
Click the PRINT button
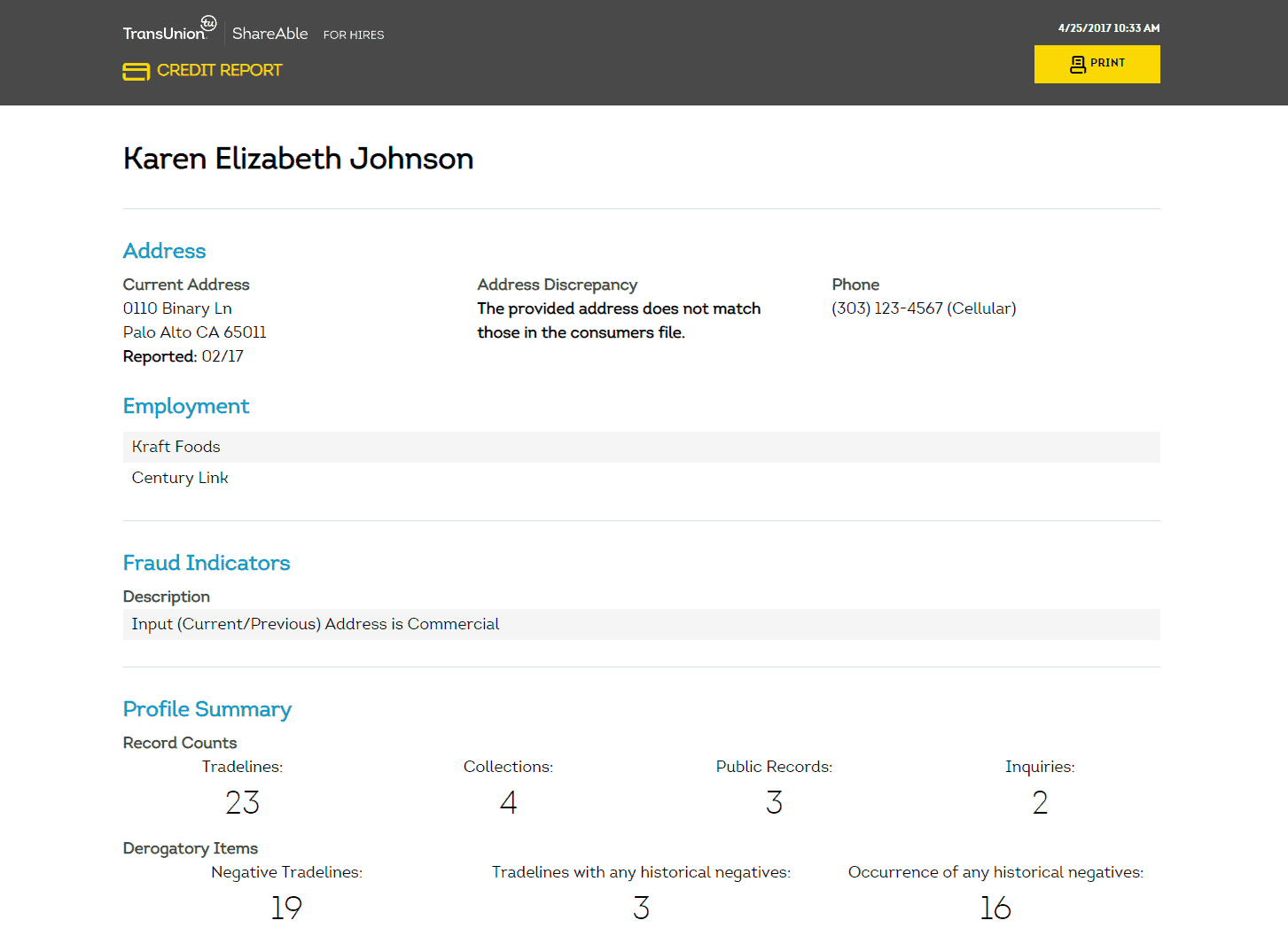pos(1097,63)
